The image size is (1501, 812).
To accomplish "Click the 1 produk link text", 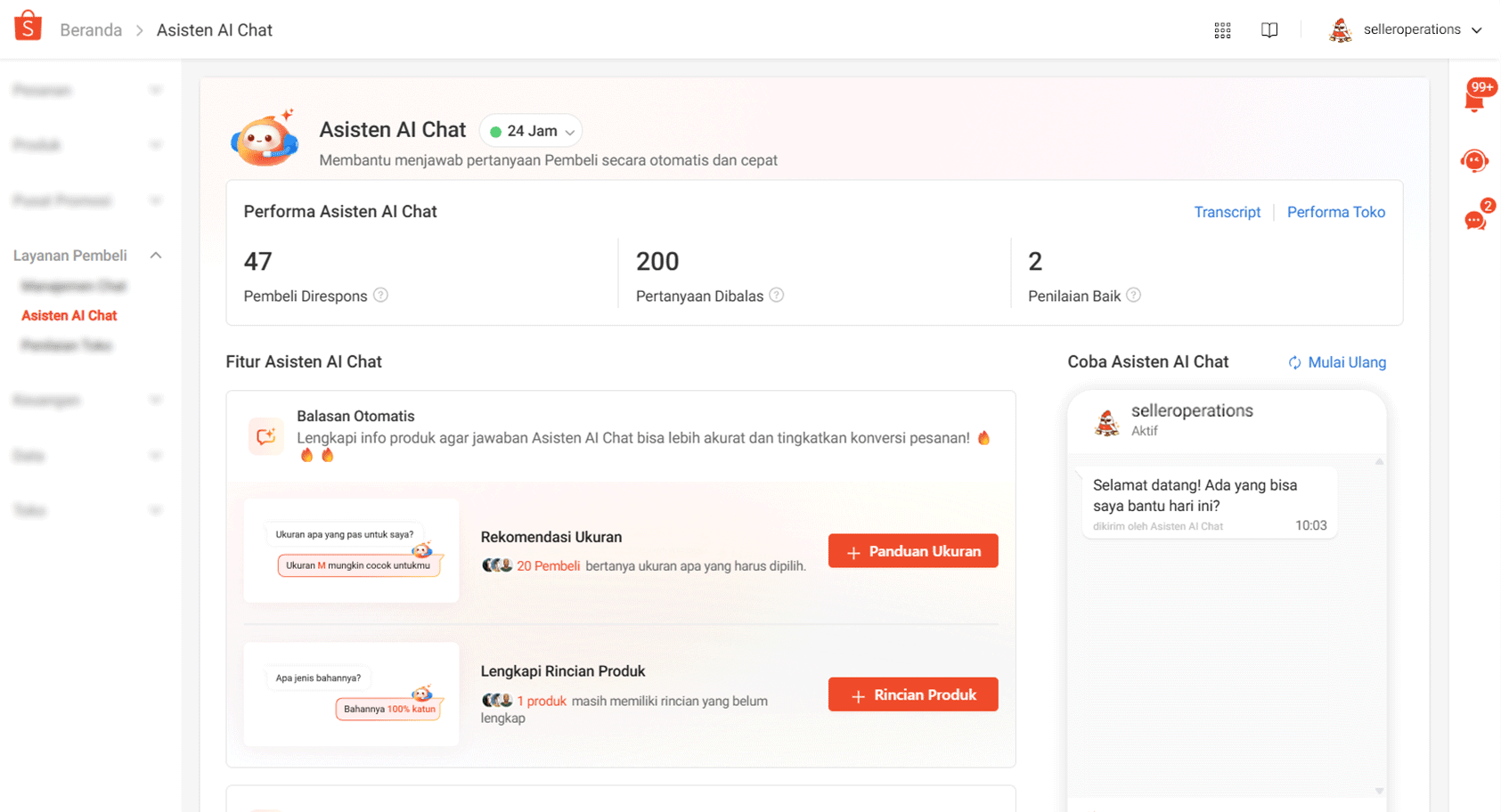I will (x=542, y=701).
